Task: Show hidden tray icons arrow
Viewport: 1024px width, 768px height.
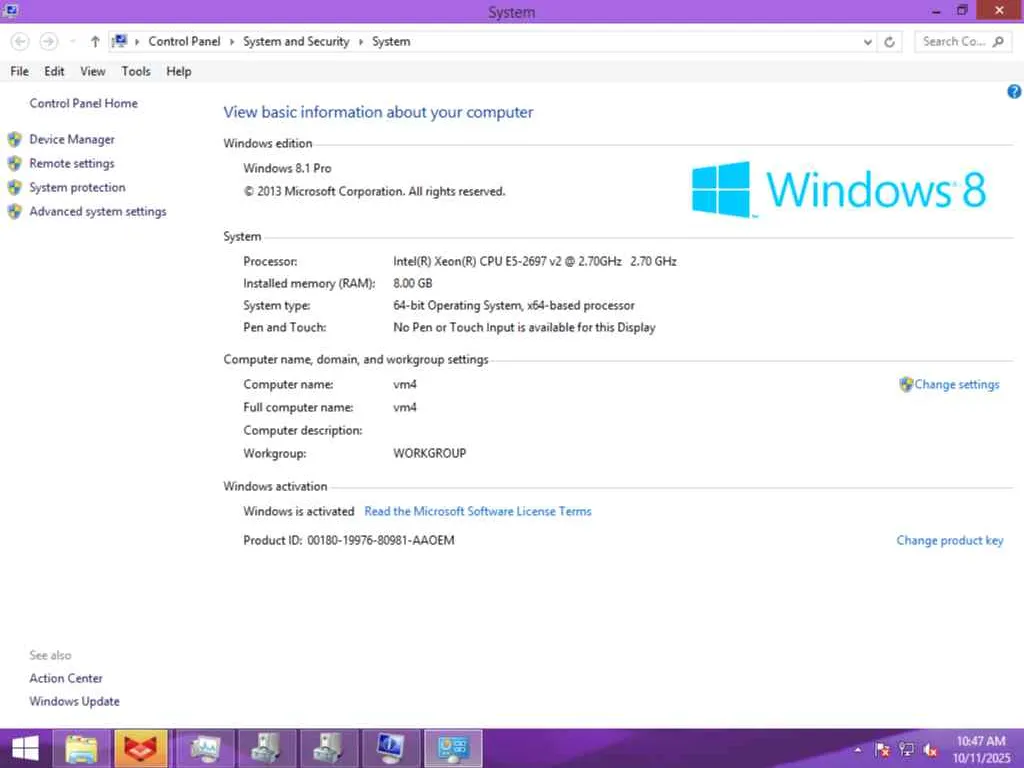Action: (x=858, y=750)
